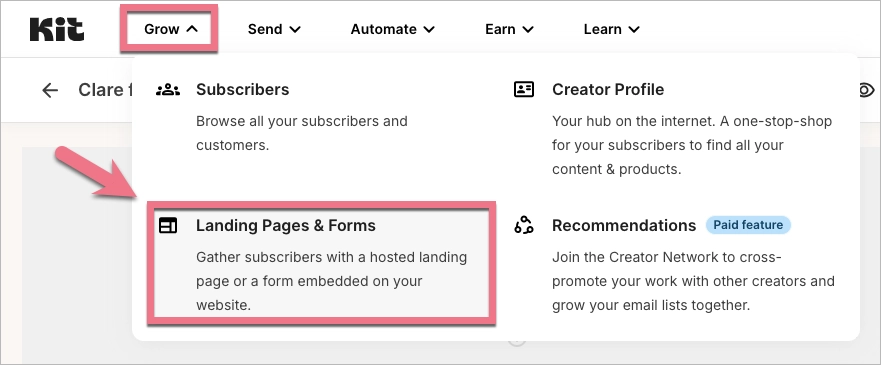Open the Learn menu
881x365 pixels.
(x=611, y=29)
